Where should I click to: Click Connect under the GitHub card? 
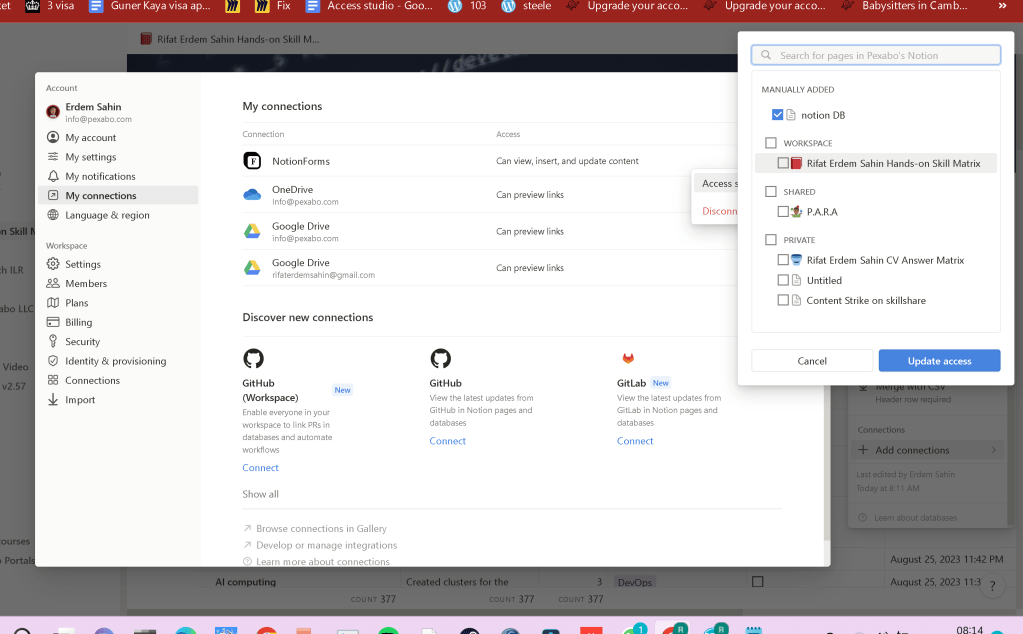[448, 441]
